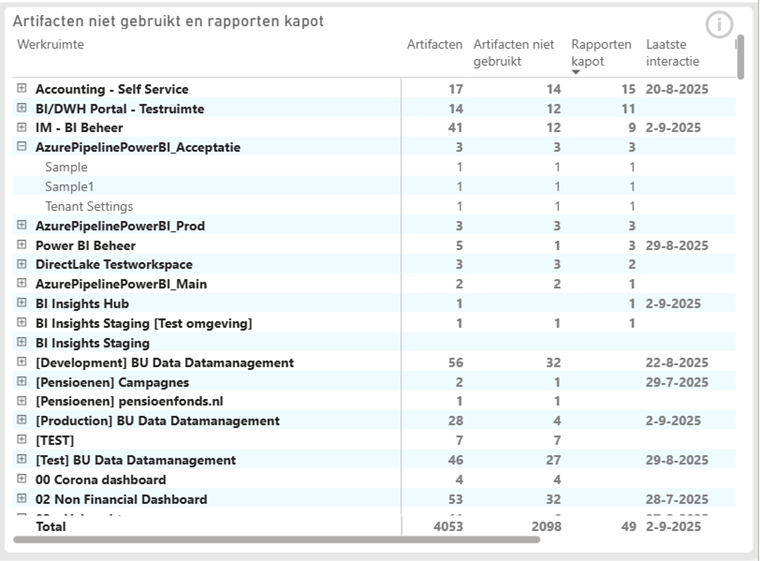Sort by Laatste interactie column
This screenshot has height=561, width=760.
point(672,52)
